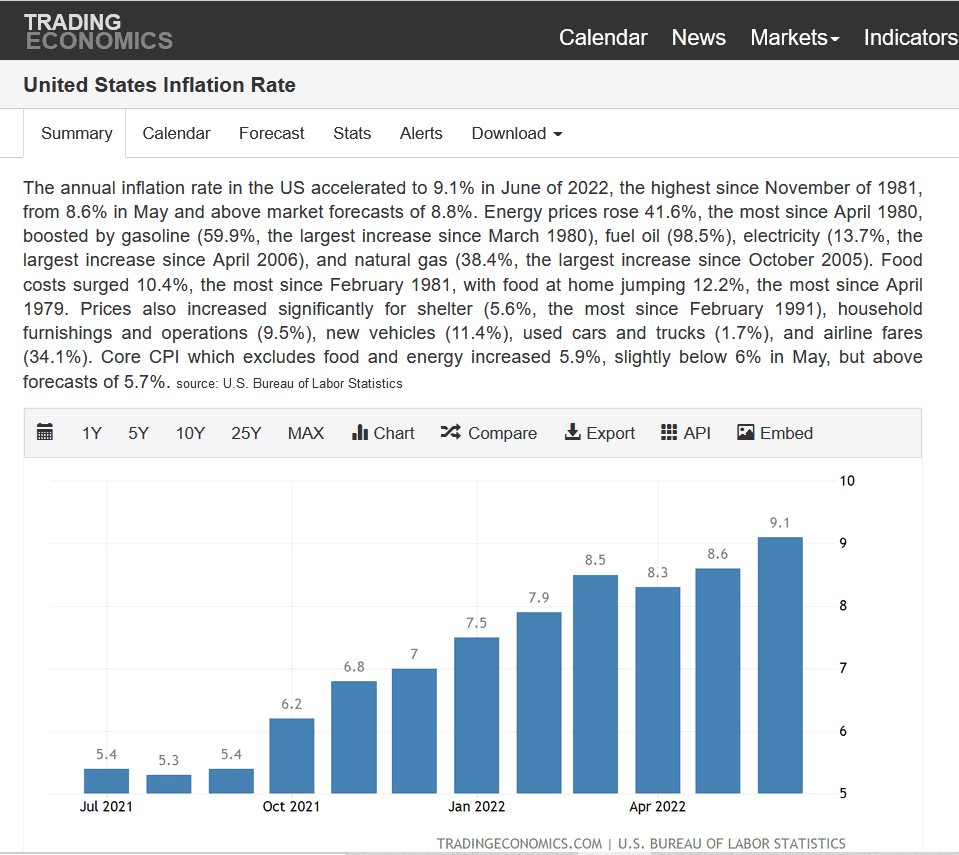Open the Forecast tab
Screen dimensions: 959x855
coord(272,133)
